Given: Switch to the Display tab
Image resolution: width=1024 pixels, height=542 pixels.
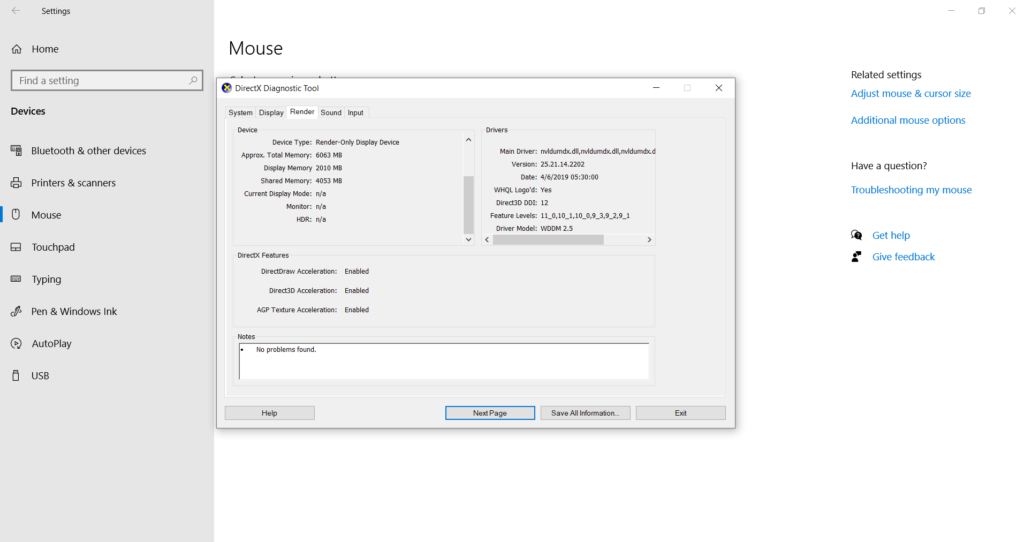Looking at the screenshot, I should [271, 112].
